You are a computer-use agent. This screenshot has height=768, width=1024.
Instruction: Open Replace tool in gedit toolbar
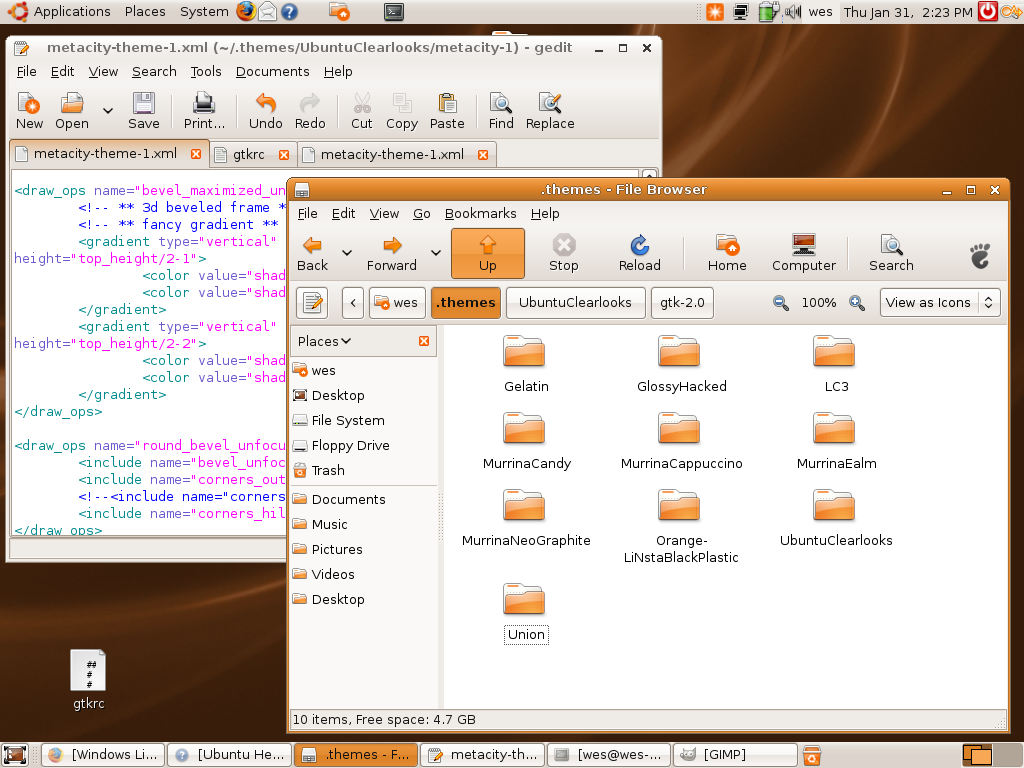[x=550, y=111]
